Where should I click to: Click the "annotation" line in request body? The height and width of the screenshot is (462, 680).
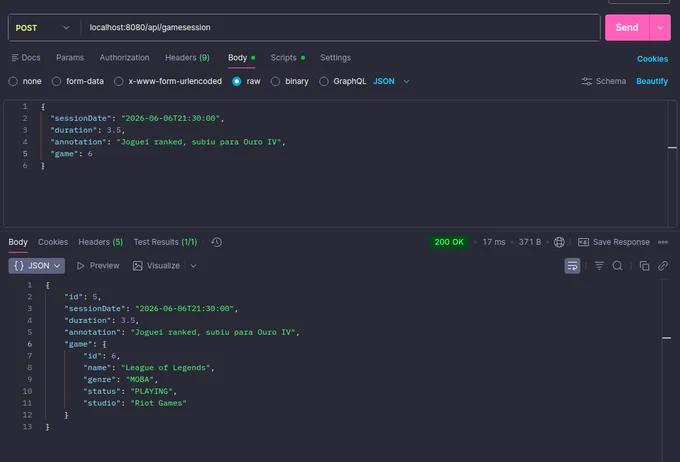point(168,142)
